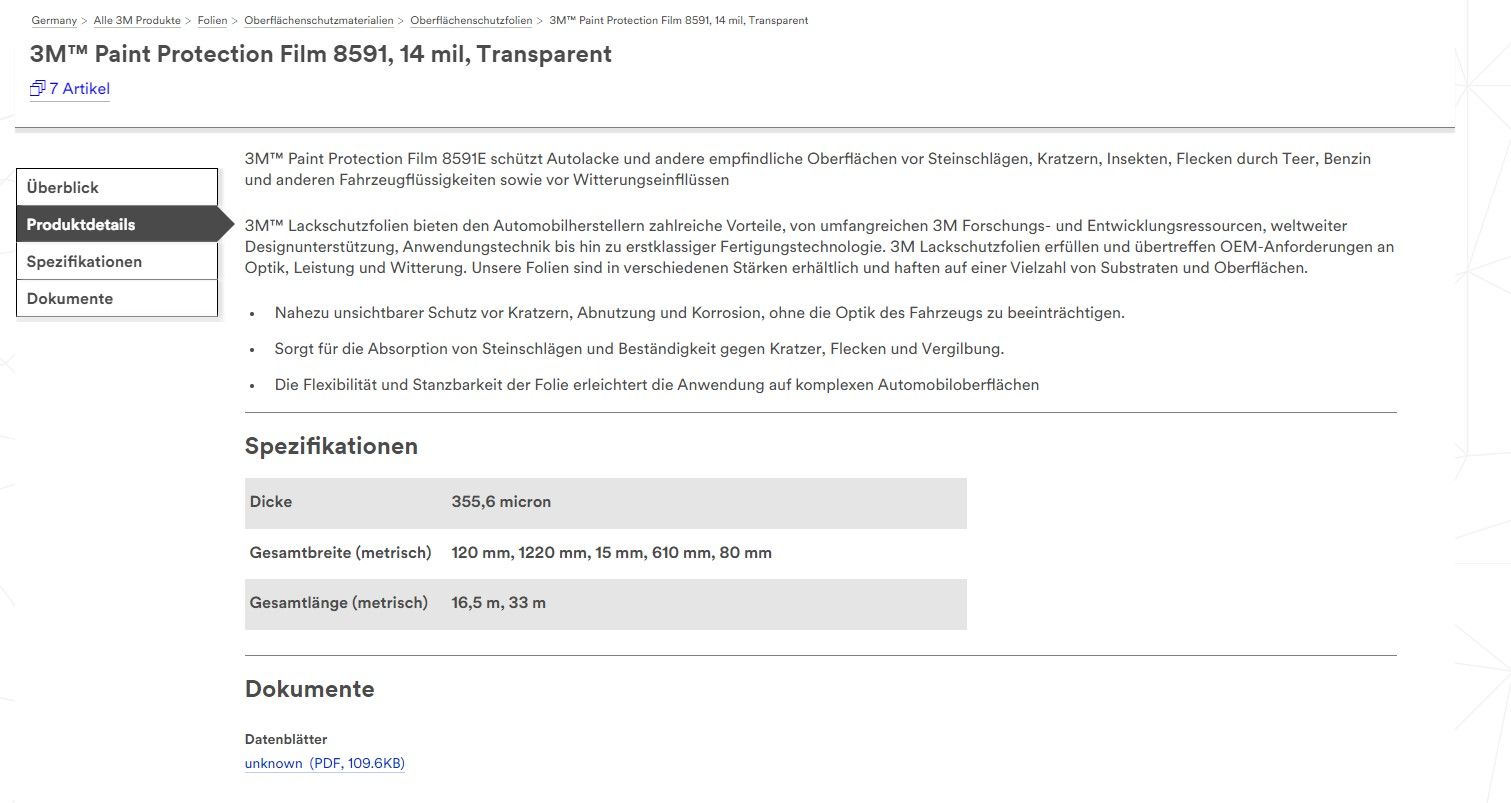Click the last breadcrumb item for Film 8591
The height and width of the screenshot is (803, 1511).
679,21
